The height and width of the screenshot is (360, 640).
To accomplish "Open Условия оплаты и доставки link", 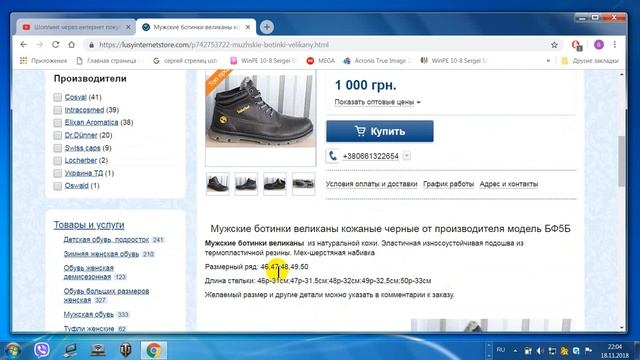I will pyautogui.click(x=371, y=184).
